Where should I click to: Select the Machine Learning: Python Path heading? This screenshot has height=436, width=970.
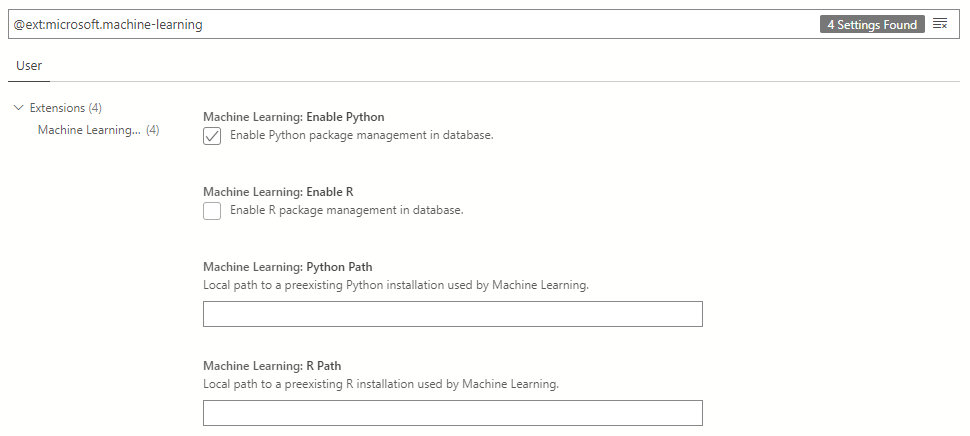point(287,267)
